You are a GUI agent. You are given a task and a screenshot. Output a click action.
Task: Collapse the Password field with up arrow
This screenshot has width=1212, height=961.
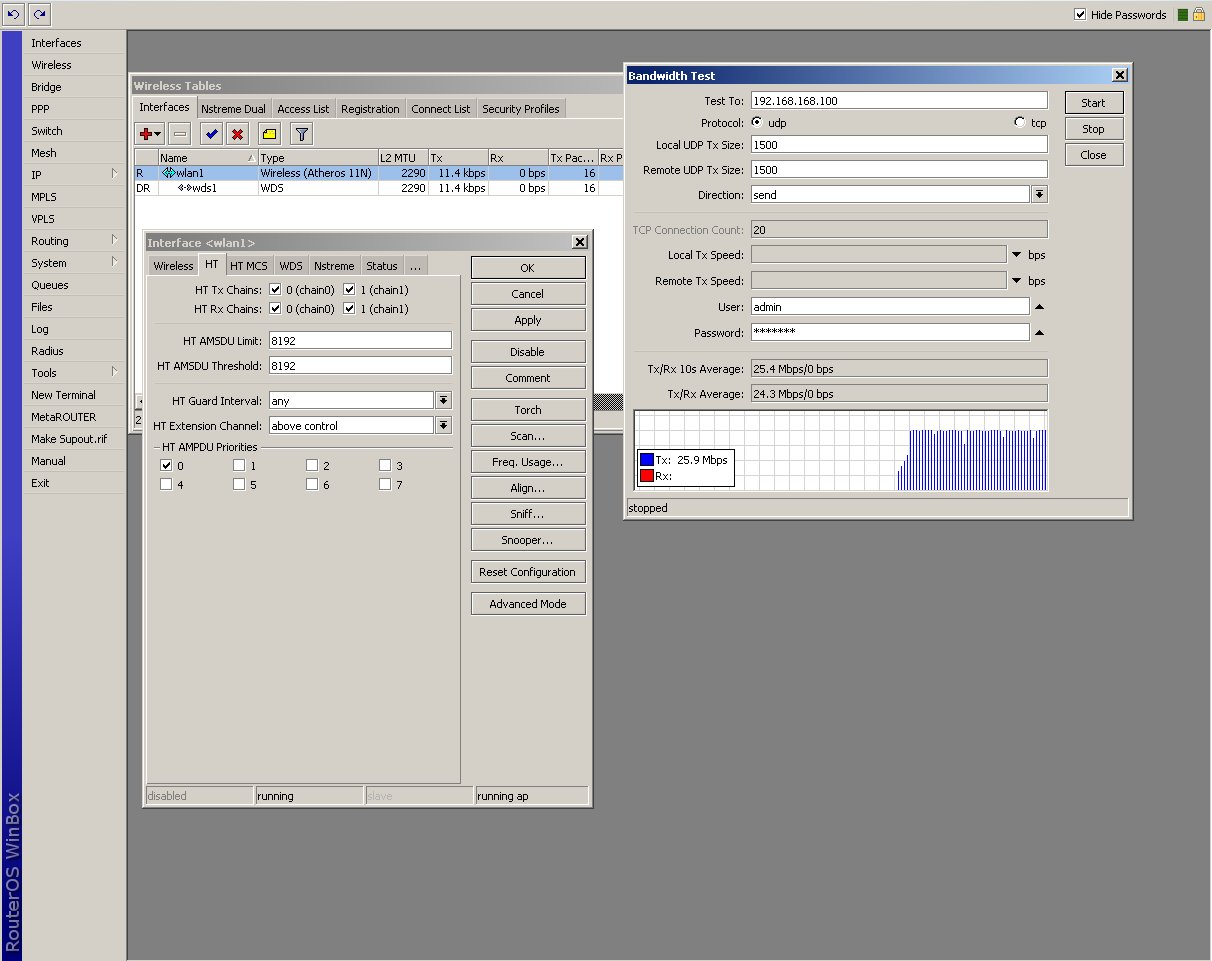1039,333
